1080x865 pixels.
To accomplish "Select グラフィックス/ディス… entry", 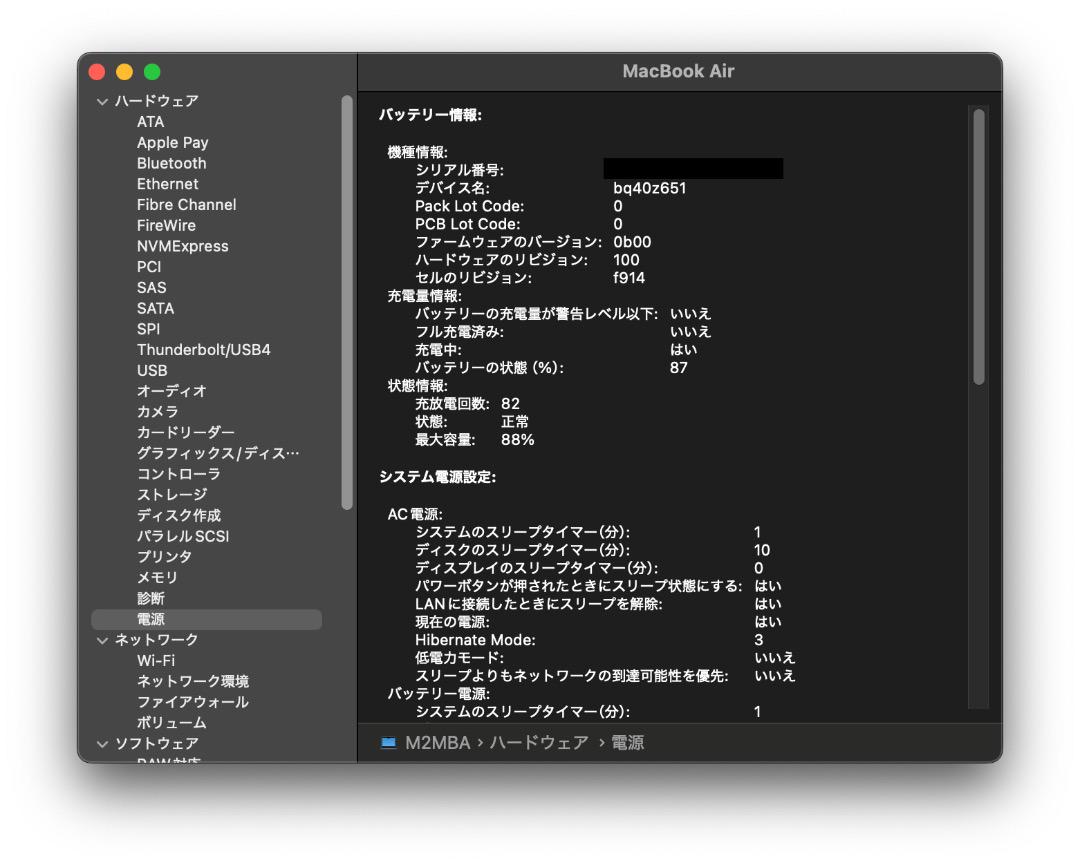I will [x=218, y=453].
